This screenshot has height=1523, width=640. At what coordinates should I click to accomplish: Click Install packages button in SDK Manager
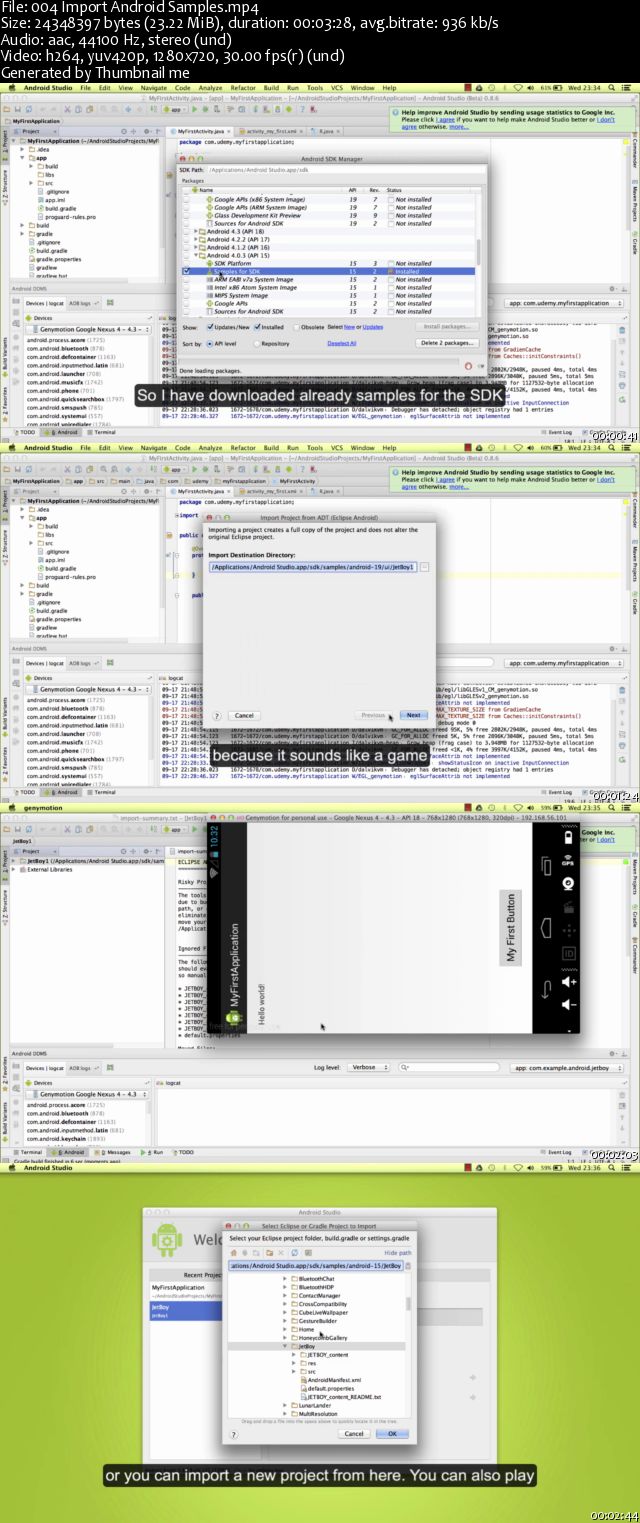coord(445,326)
